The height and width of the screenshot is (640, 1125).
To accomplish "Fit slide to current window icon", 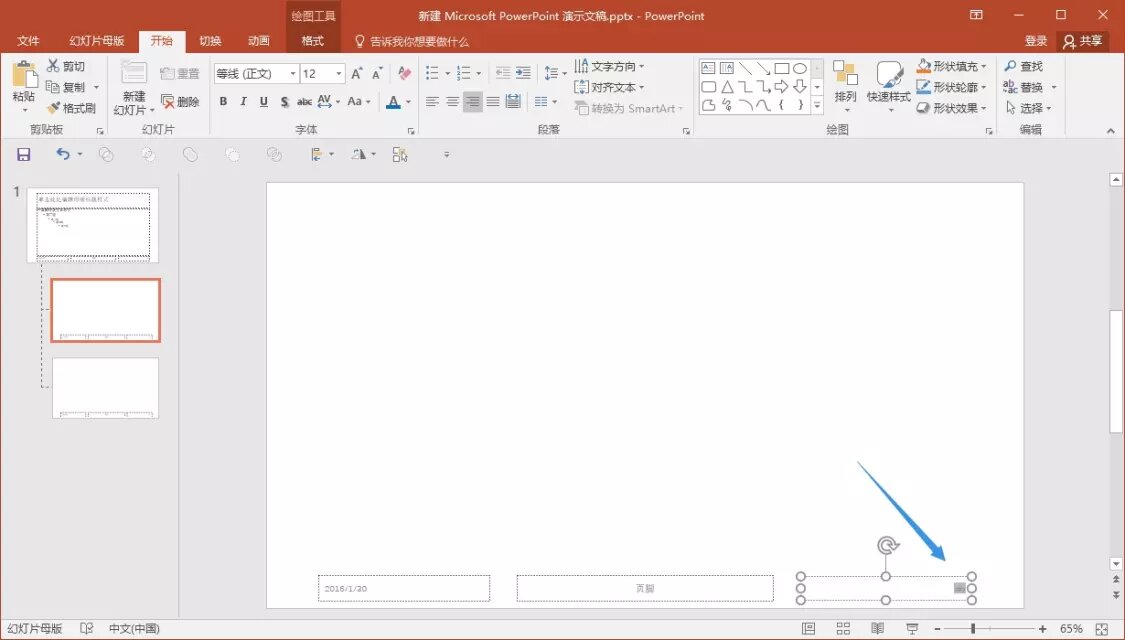I will (x=1102, y=629).
